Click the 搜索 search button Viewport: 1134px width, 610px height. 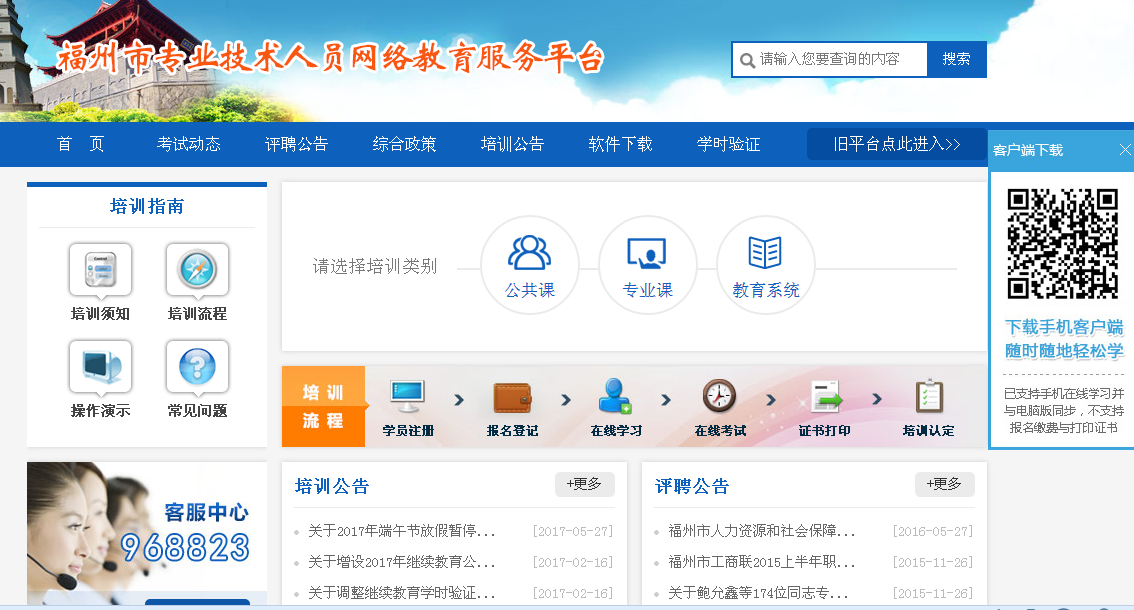tap(956, 59)
